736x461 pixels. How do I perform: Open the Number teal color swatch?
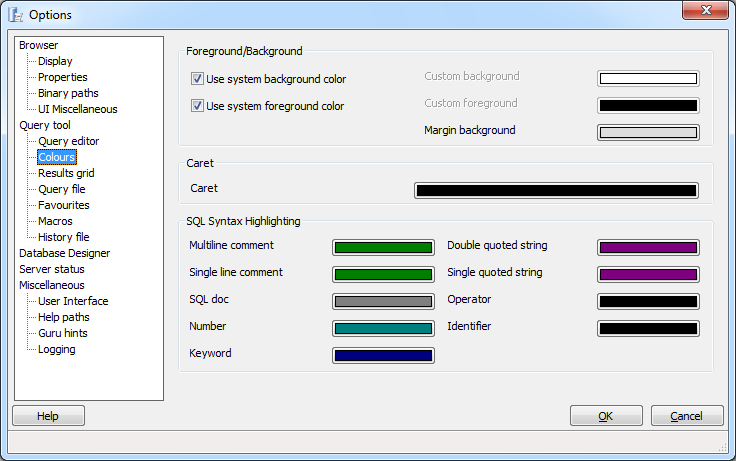pos(383,328)
